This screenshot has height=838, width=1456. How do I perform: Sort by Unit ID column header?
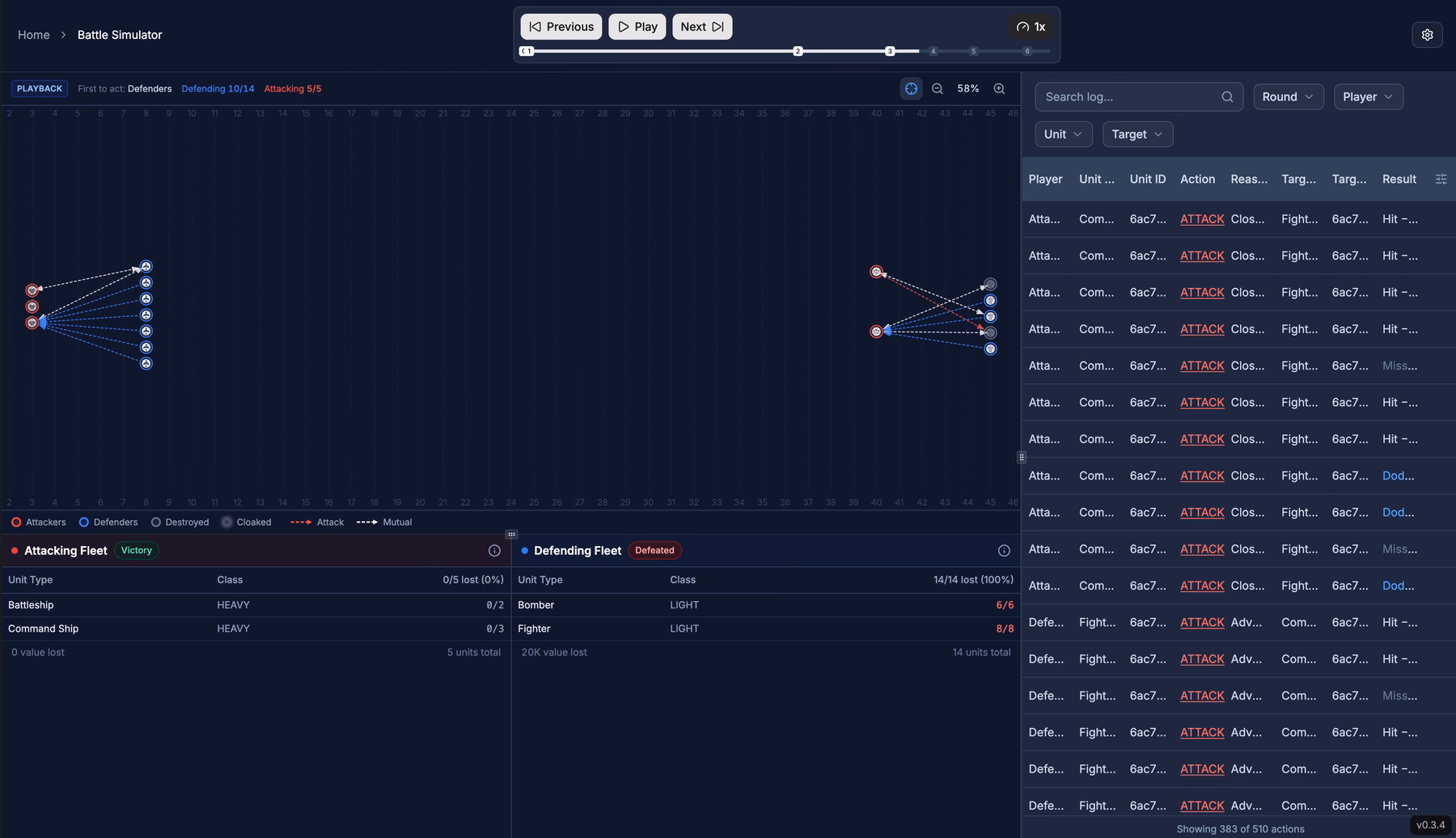tap(1147, 179)
